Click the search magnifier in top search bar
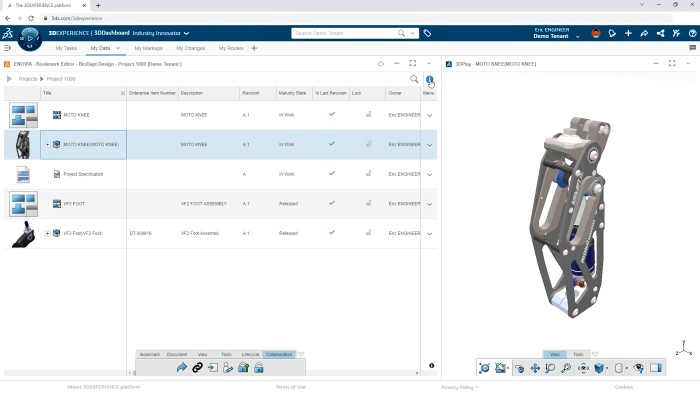The height and width of the screenshot is (393, 700). (x=401, y=33)
